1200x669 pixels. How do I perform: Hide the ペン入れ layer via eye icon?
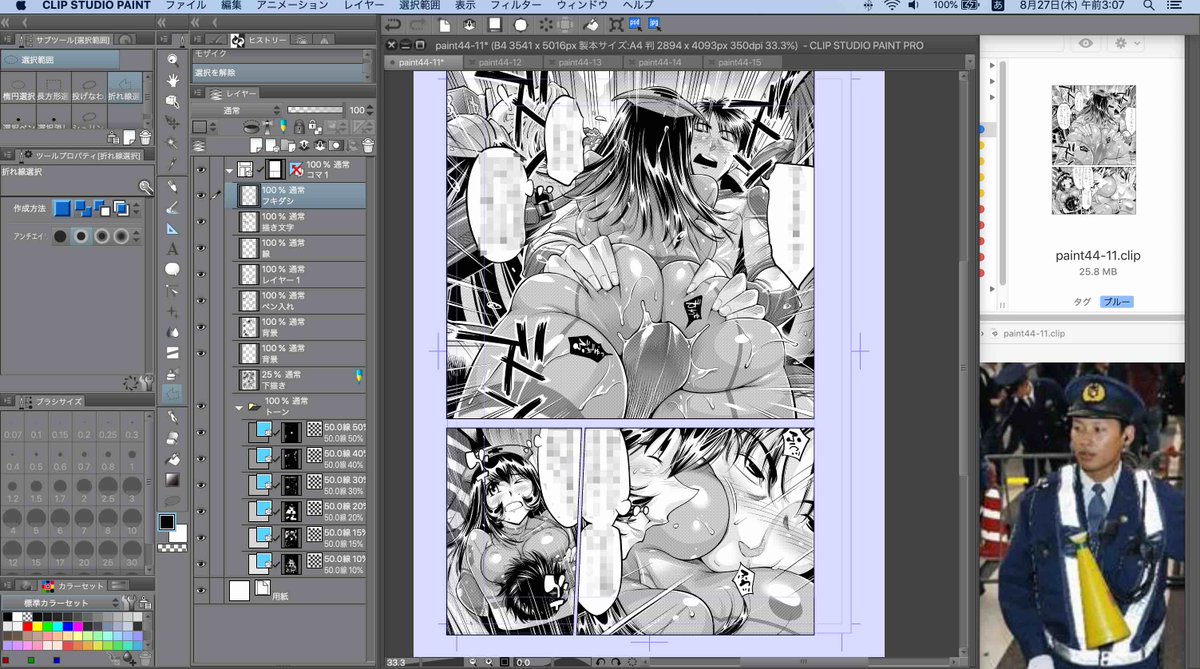coord(200,301)
